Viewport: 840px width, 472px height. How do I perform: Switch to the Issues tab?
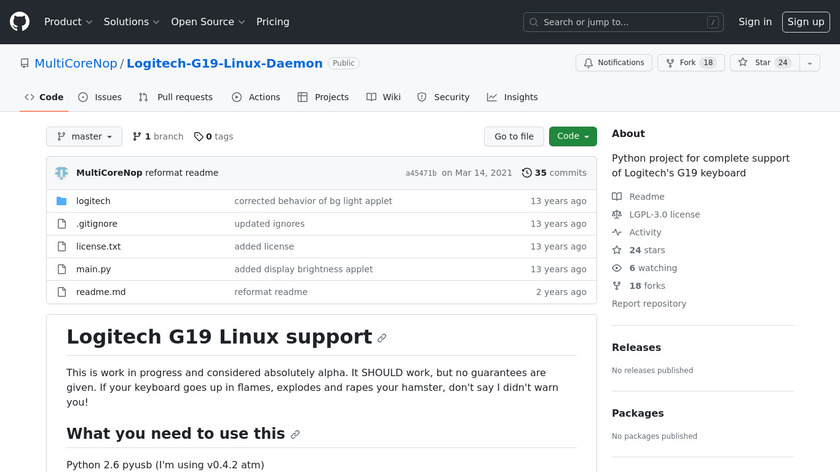[100, 97]
